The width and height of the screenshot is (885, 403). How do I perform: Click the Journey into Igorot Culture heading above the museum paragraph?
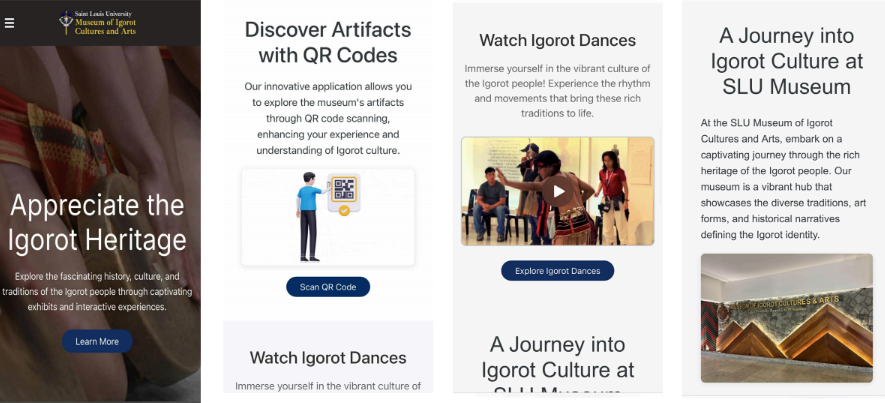click(x=786, y=62)
